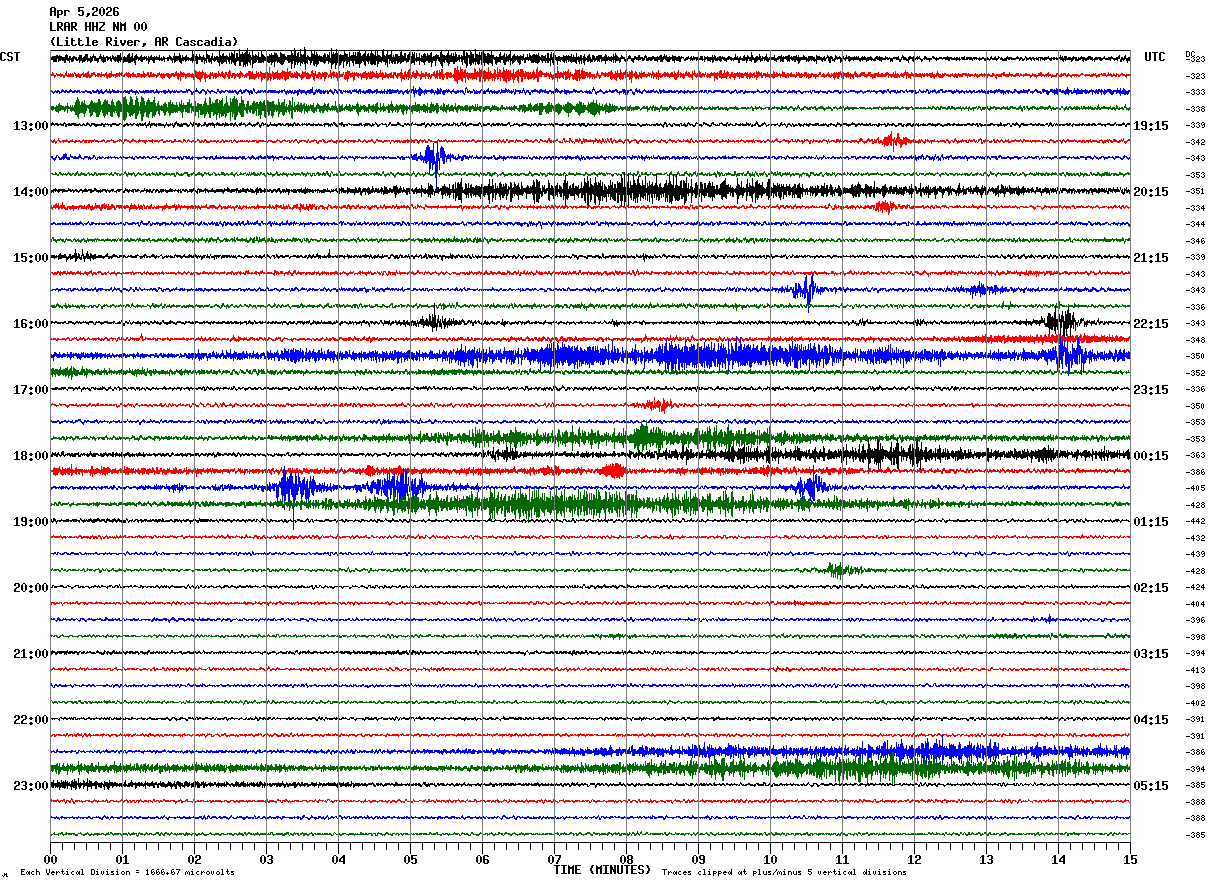Click minute tick label '12' on time axis
1210x886 pixels.
click(914, 859)
